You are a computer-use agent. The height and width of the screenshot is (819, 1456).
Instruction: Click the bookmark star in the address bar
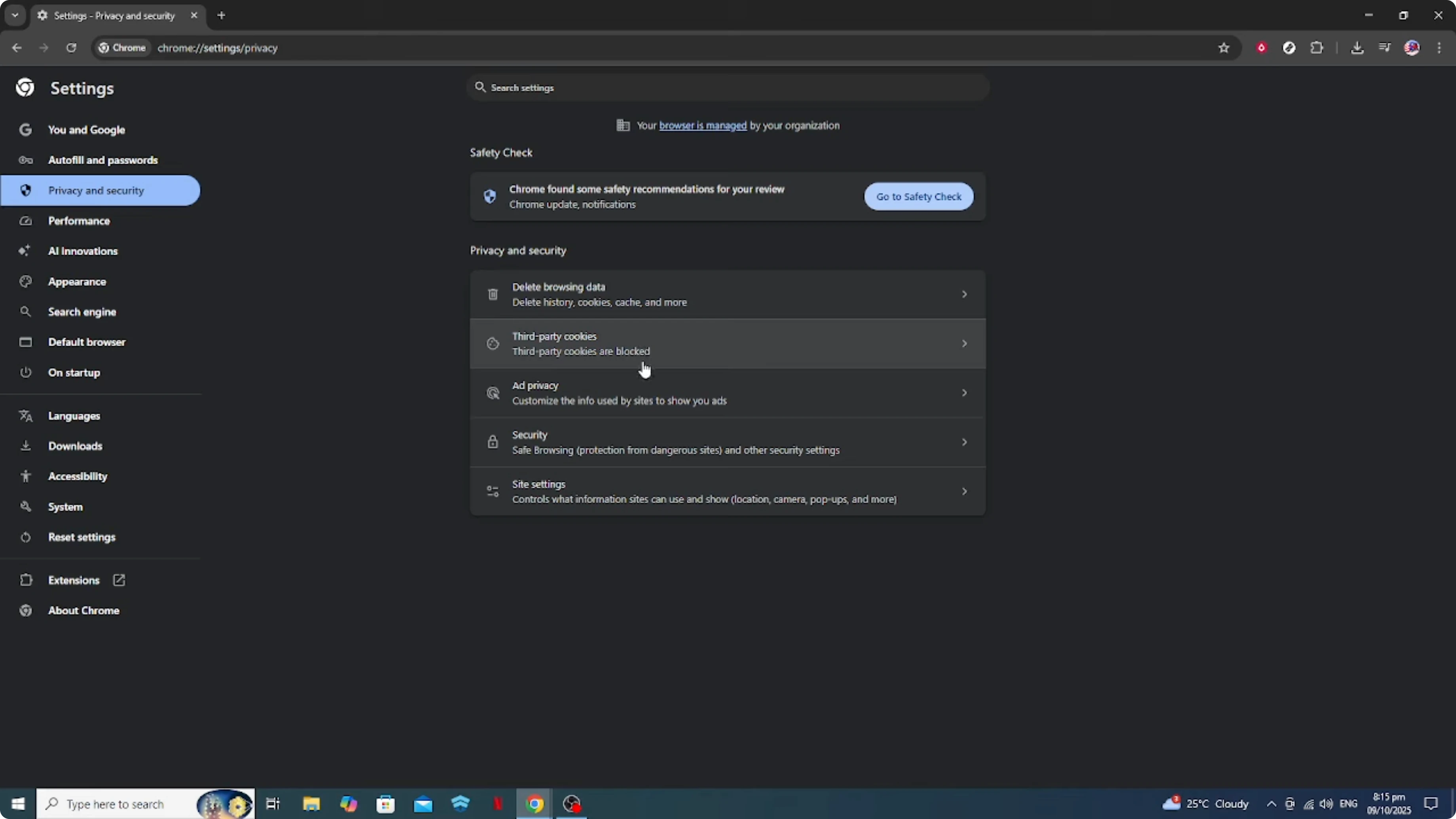(1223, 48)
